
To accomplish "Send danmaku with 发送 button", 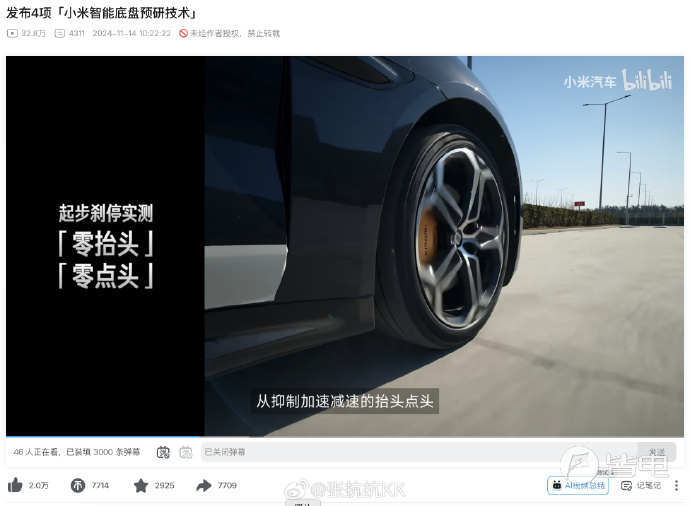I will tap(657, 452).
